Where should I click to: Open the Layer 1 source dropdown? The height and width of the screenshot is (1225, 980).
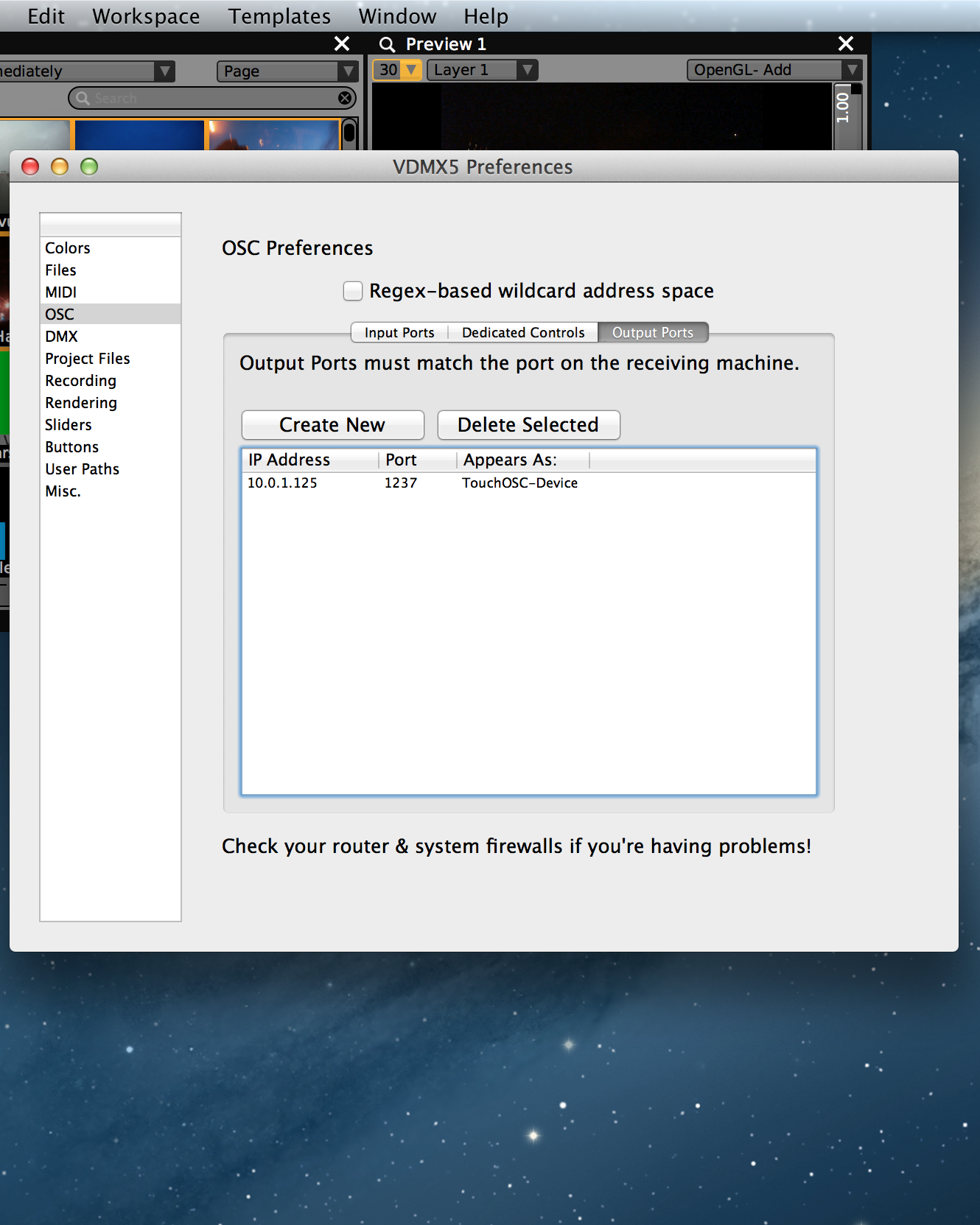[x=483, y=70]
